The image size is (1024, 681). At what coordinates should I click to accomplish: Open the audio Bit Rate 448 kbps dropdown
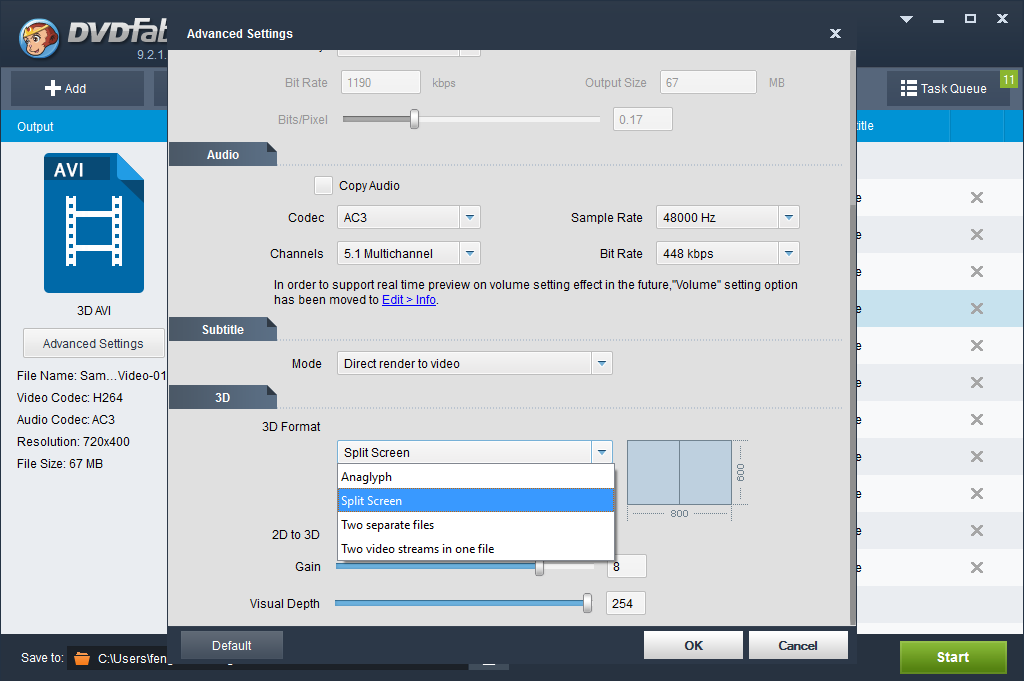pos(728,253)
